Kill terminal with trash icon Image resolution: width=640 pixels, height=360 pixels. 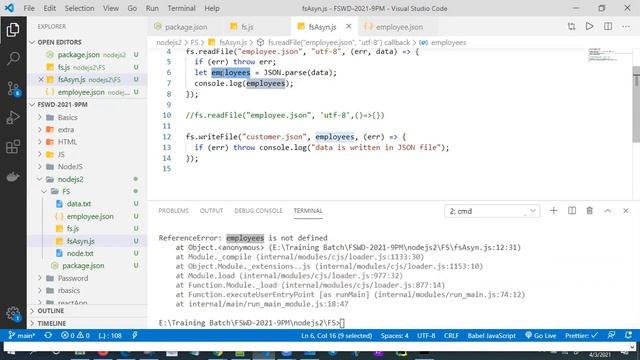(589, 211)
